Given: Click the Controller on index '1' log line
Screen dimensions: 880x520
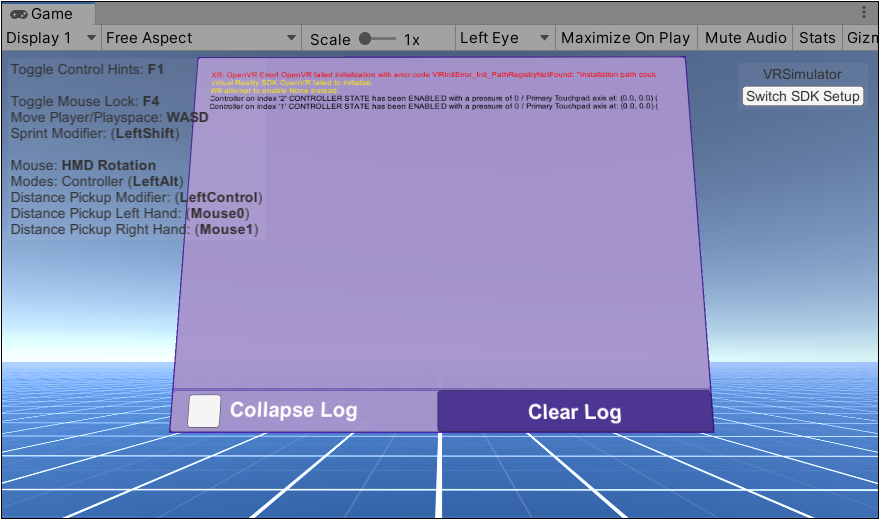Looking at the screenshot, I should click(x=434, y=106).
